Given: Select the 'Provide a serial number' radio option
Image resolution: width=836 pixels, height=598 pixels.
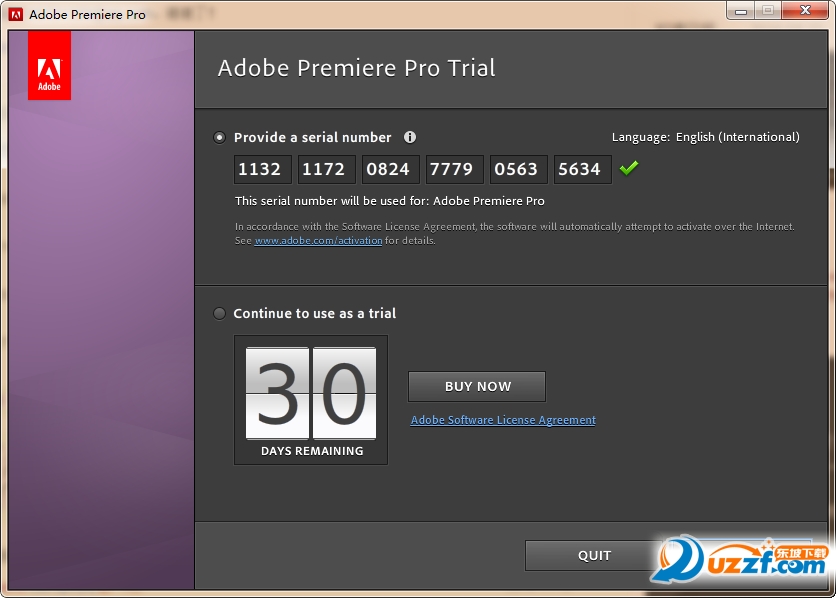Looking at the screenshot, I should [x=219, y=138].
